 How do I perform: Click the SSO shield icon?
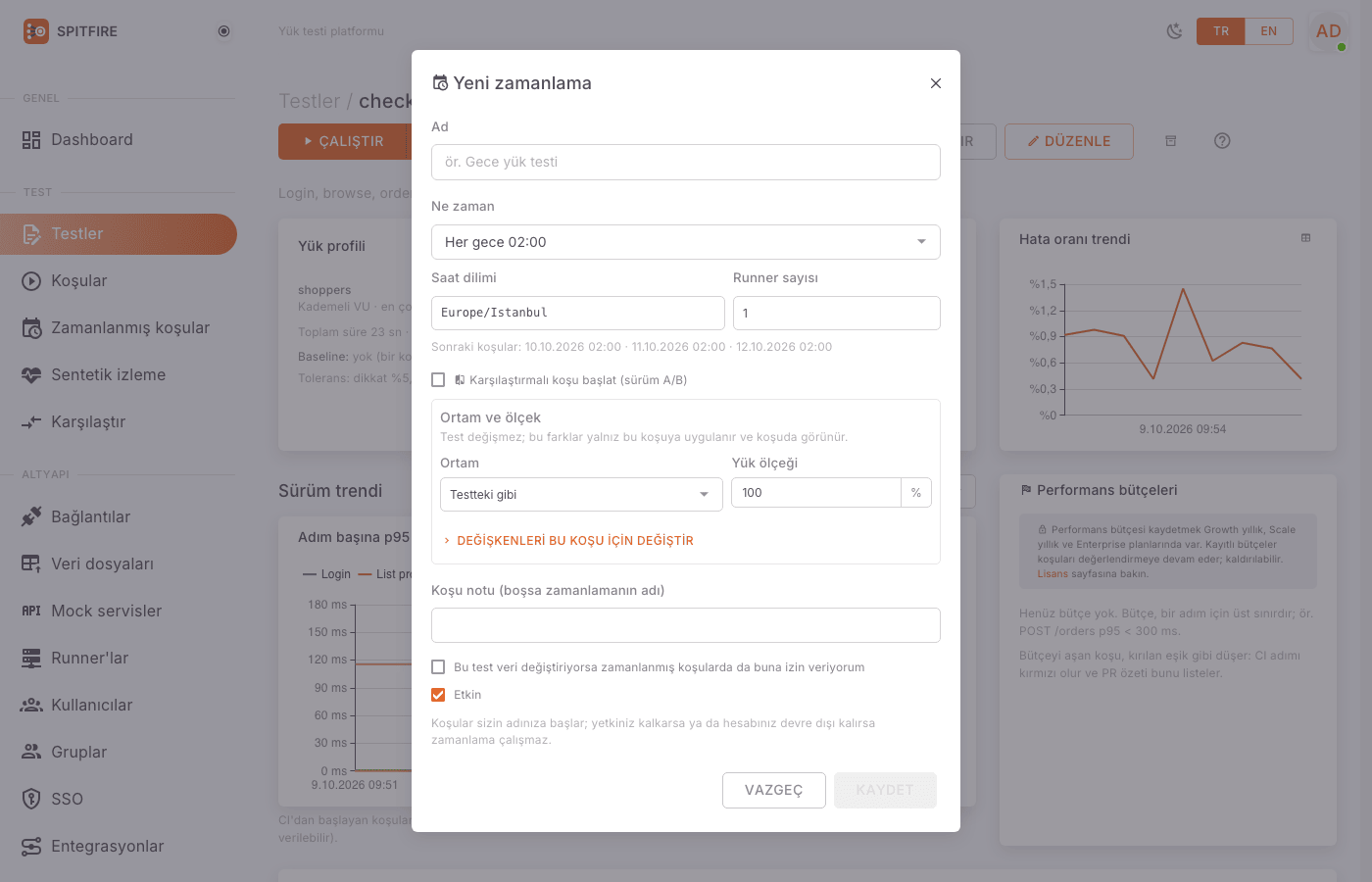(x=31, y=799)
